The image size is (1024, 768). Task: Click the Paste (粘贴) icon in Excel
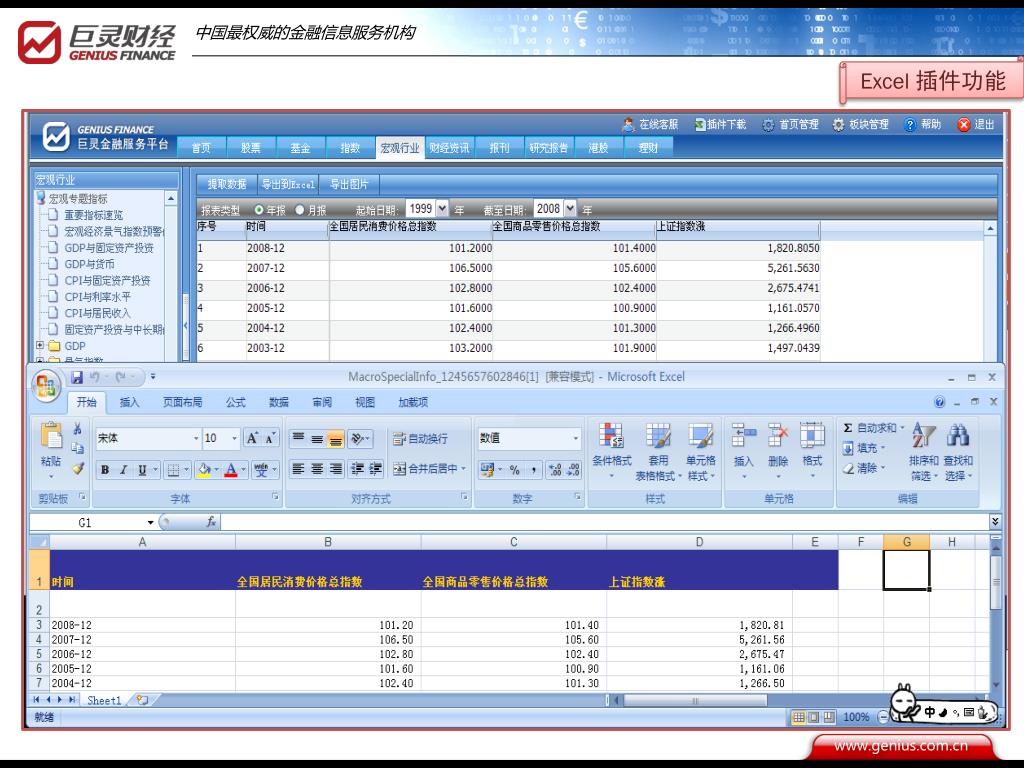50,440
